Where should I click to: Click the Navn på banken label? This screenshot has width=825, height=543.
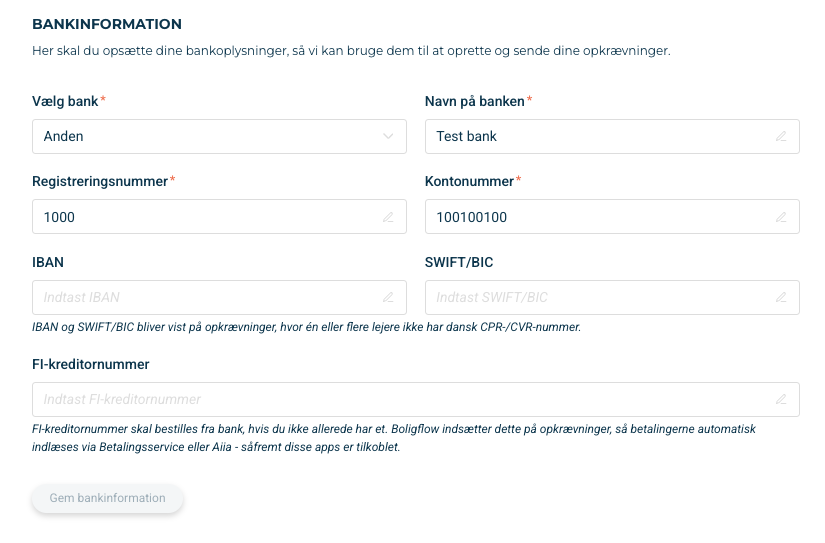[x=475, y=102]
